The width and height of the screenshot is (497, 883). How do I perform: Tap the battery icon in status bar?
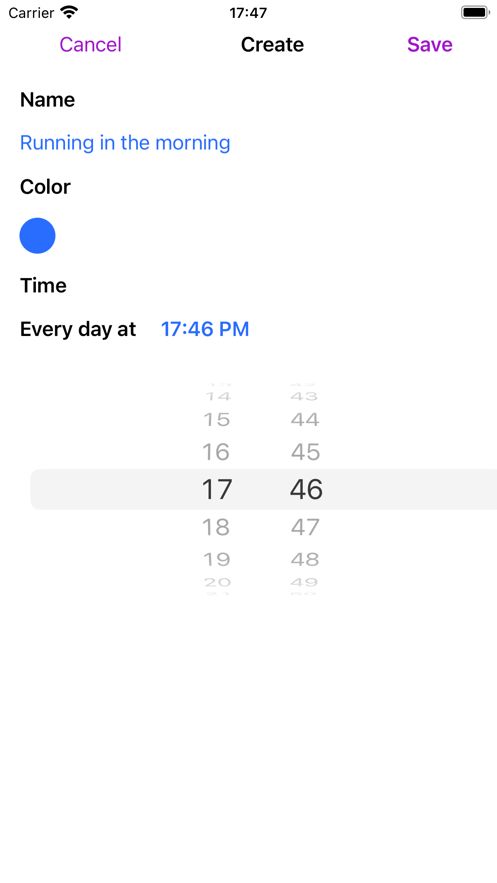(x=475, y=12)
